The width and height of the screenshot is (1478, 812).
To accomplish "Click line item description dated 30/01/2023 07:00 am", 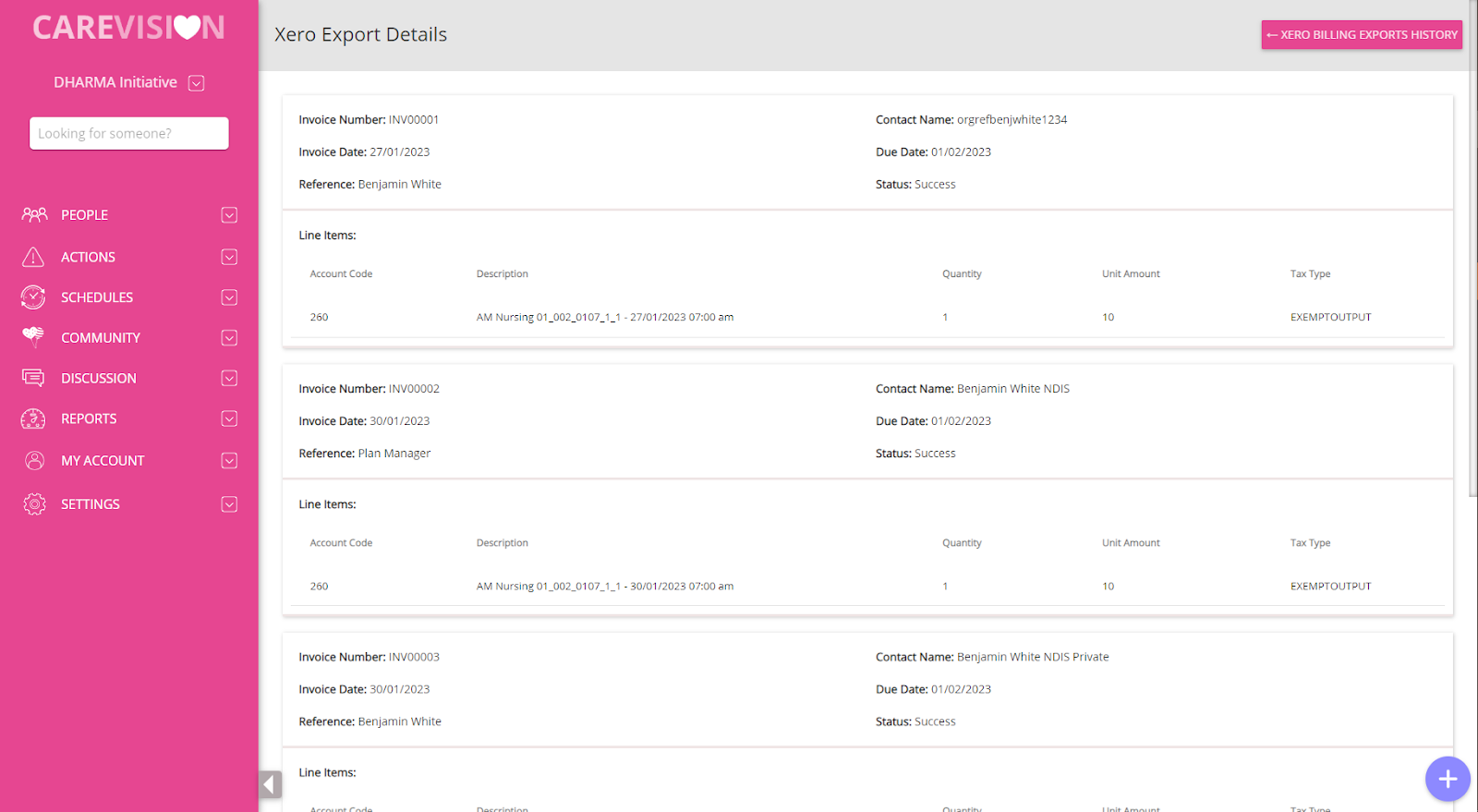I will click(605, 586).
